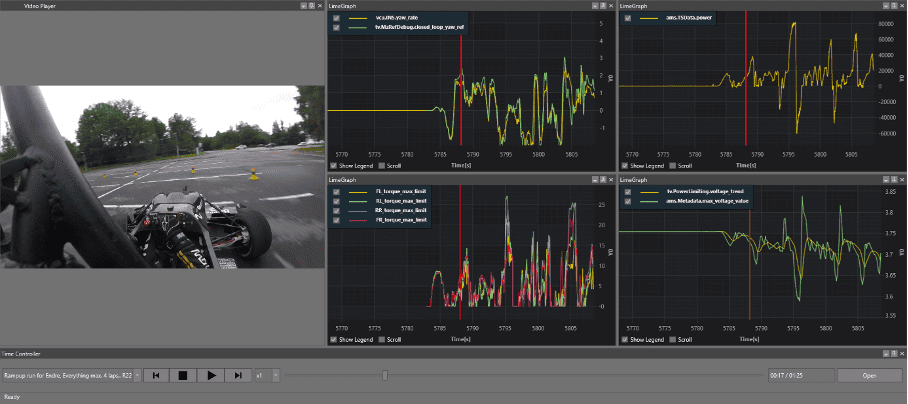Toggle ams.Metadata.max_voltage_value series visibility
Viewport: 908px width, 404px height.
[627, 200]
